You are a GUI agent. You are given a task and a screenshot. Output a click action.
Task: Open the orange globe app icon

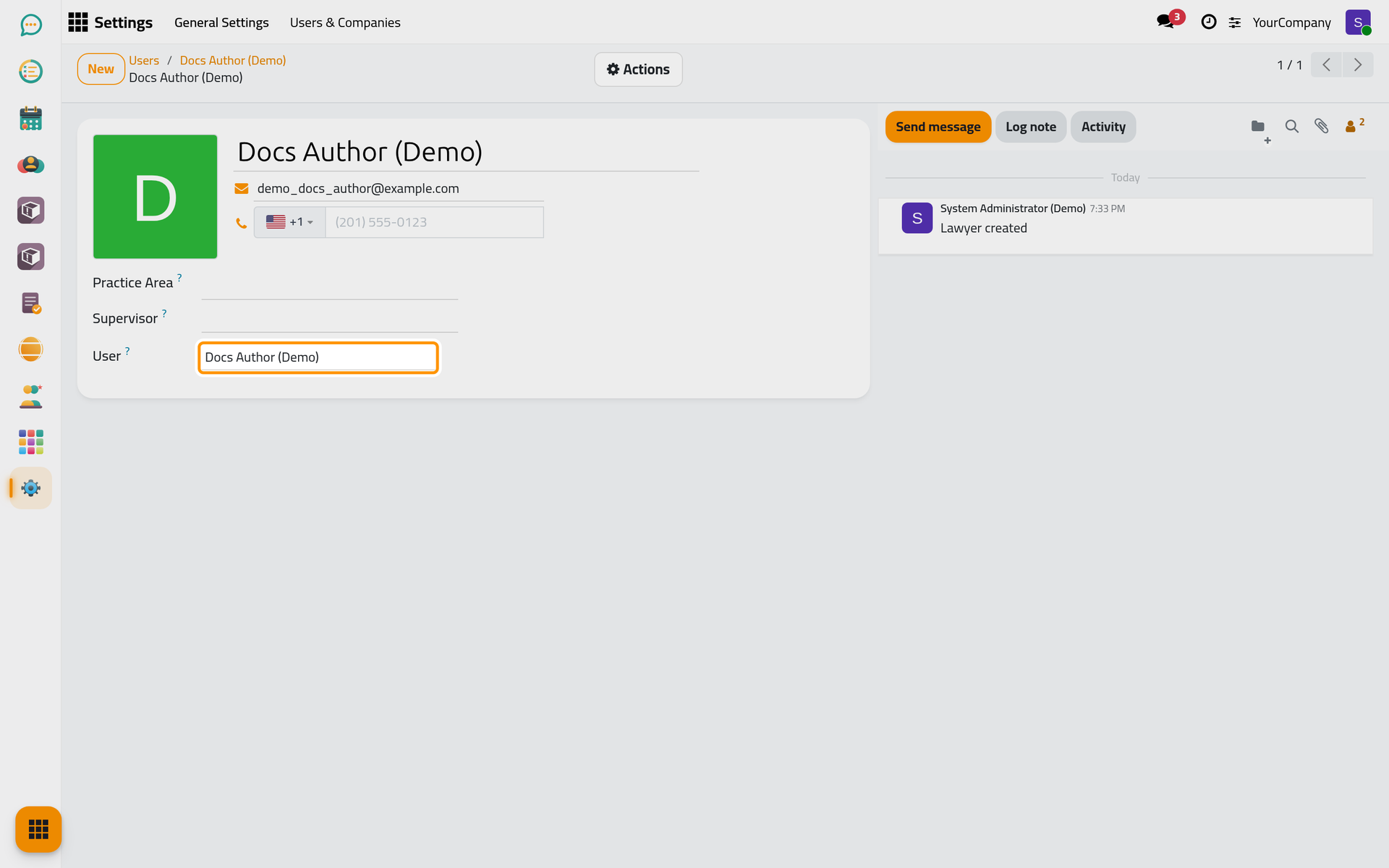click(30, 349)
